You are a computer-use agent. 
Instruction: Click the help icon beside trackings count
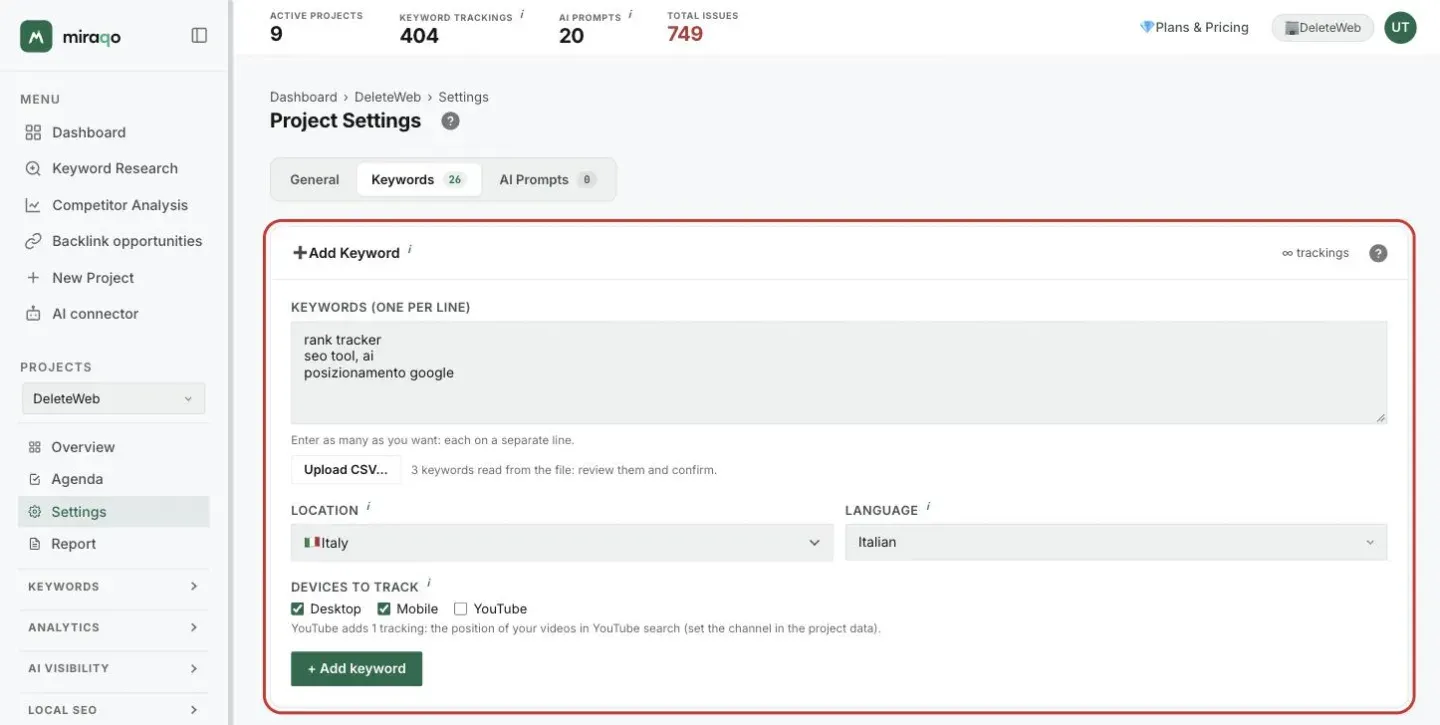coord(1378,253)
